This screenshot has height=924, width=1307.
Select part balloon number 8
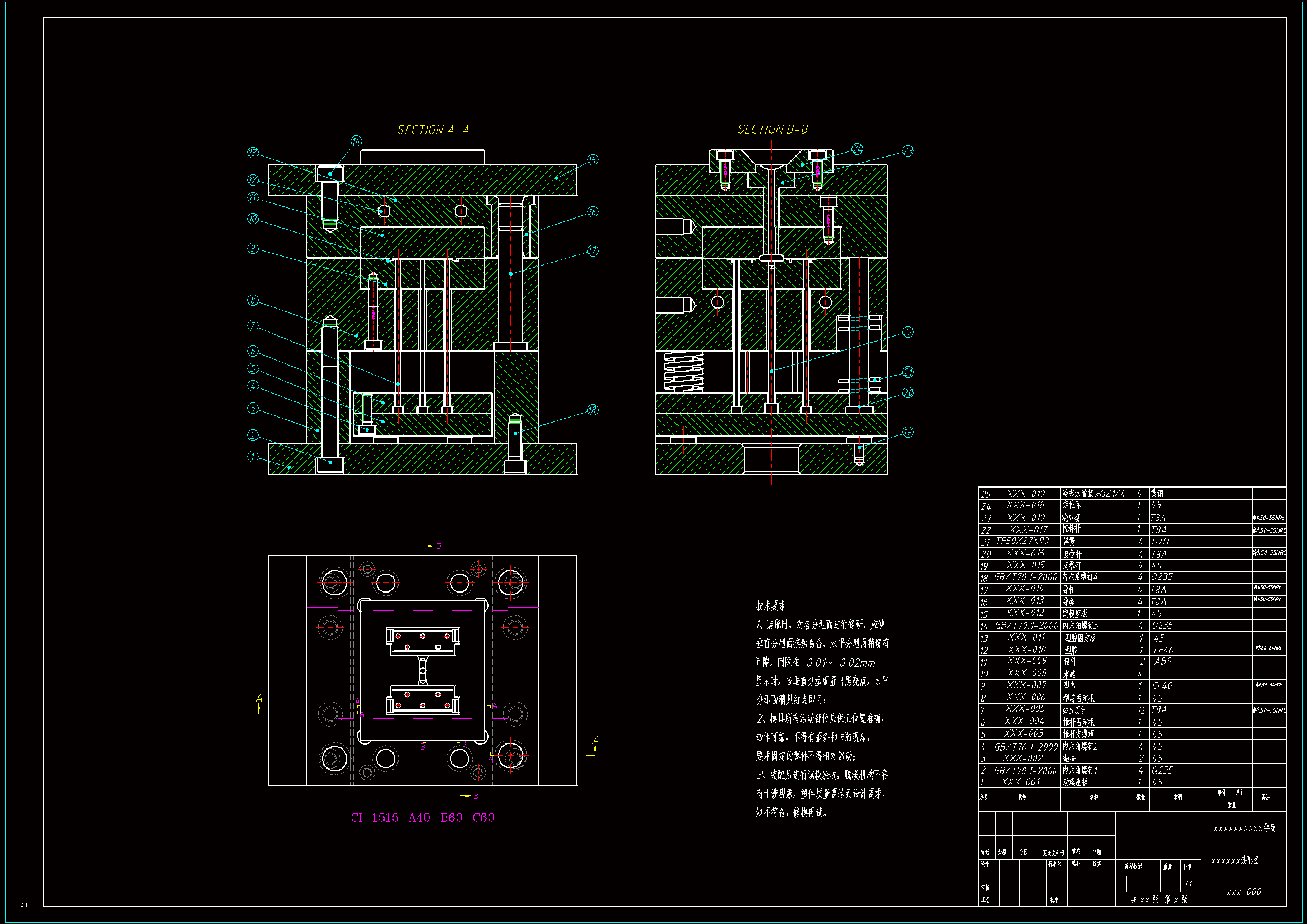pos(253,300)
